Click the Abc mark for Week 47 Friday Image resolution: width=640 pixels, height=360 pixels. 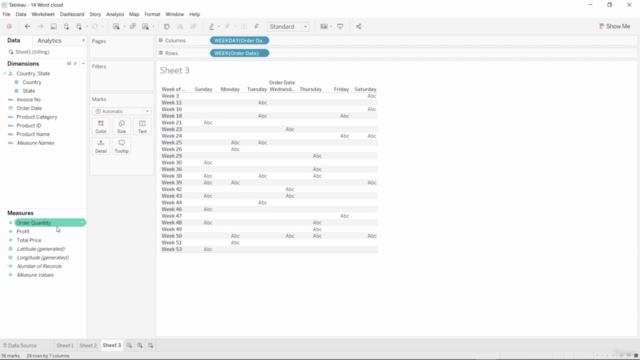344,216
